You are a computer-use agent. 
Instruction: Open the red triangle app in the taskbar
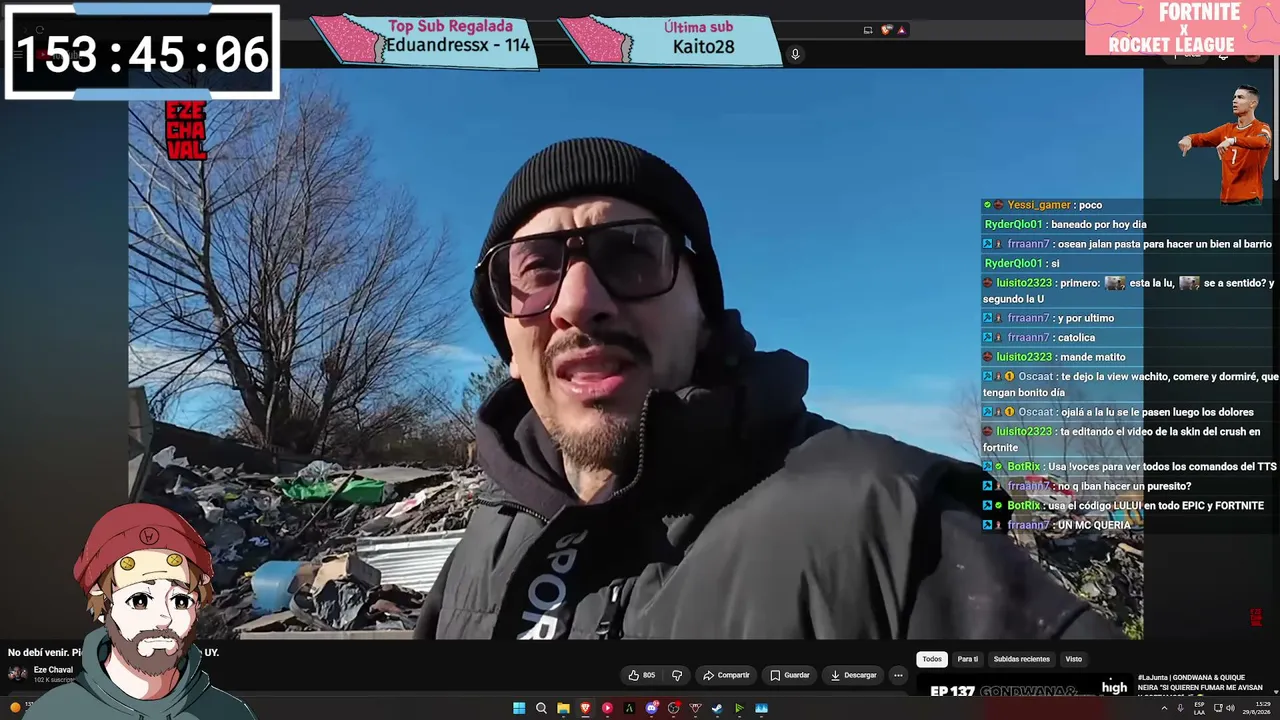point(695,708)
